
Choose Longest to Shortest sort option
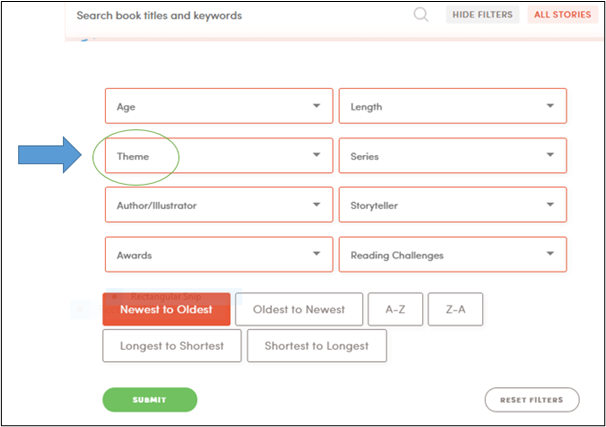tap(171, 346)
